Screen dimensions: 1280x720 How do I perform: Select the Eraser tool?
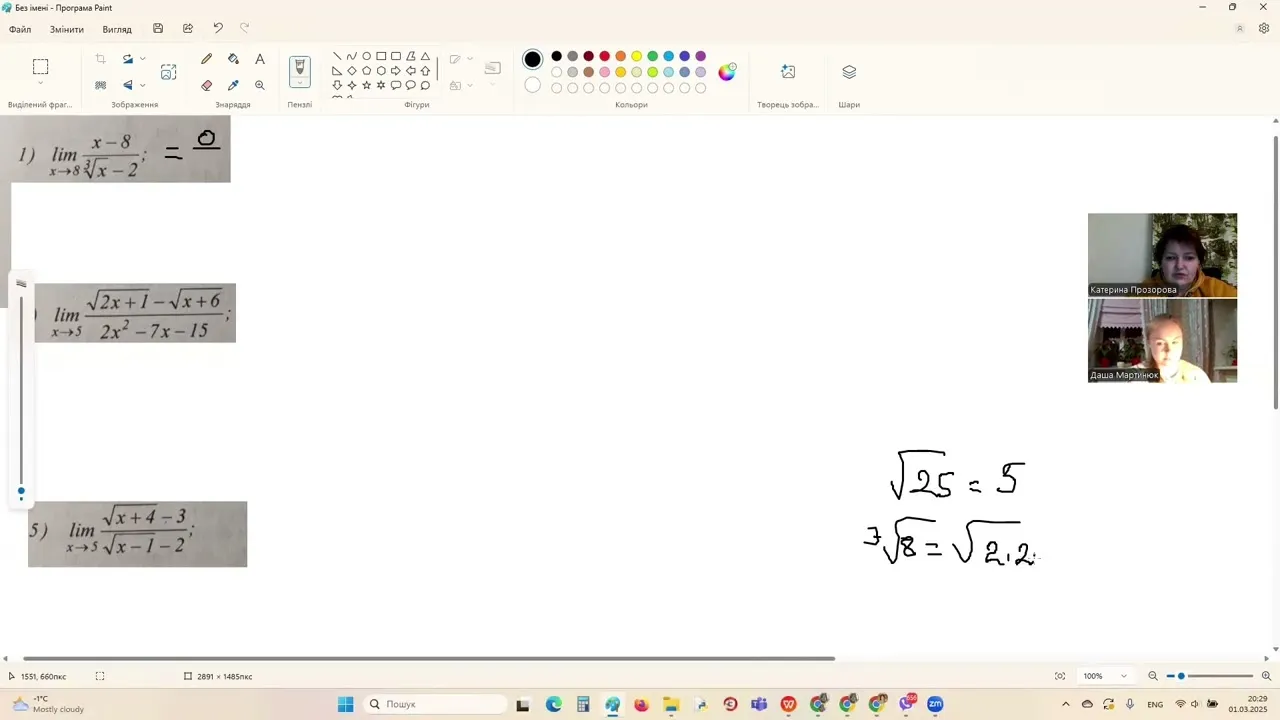pyautogui.click(x=207, y=86)
